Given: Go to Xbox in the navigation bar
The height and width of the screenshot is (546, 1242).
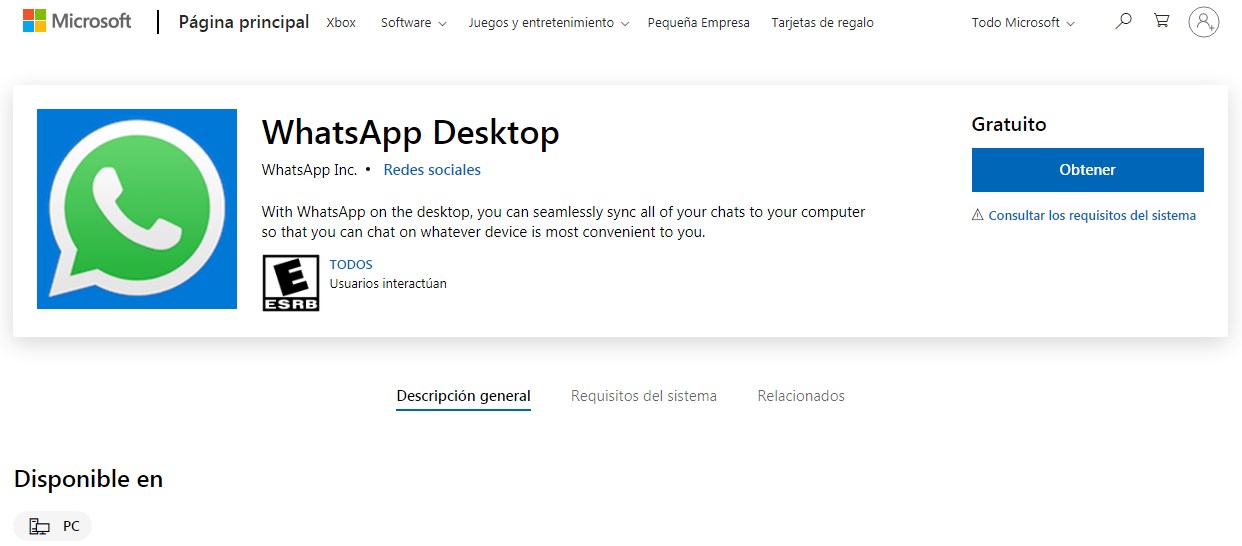Looking at the screenshot, I should (341, 22).
